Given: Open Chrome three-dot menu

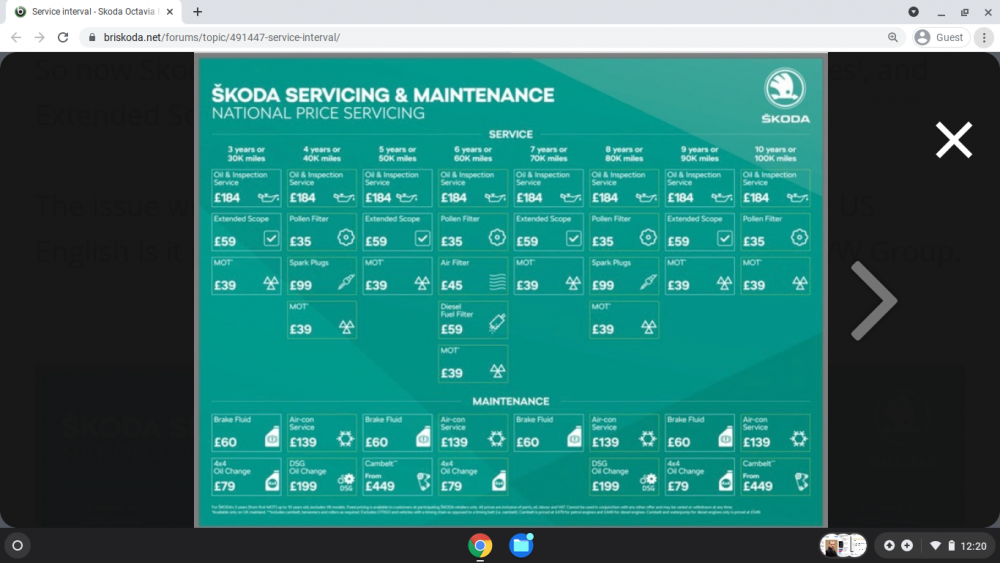Looking at the screenshot, I should 984,38.
